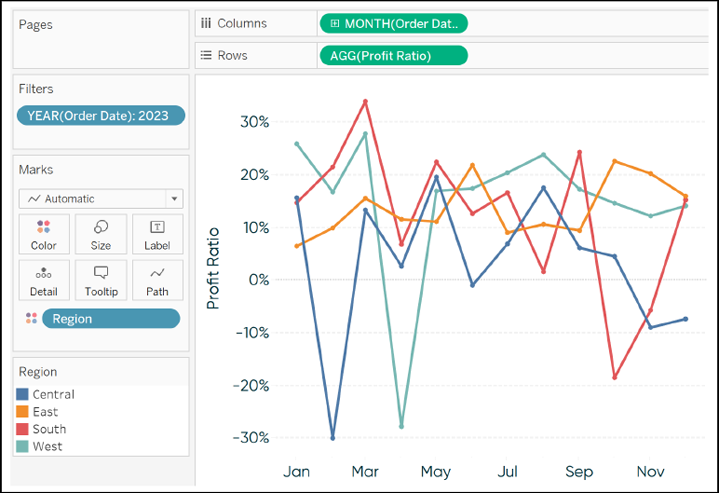Select South's September peak near 24%
Viewport: 719px width, 493px height.
579,152
